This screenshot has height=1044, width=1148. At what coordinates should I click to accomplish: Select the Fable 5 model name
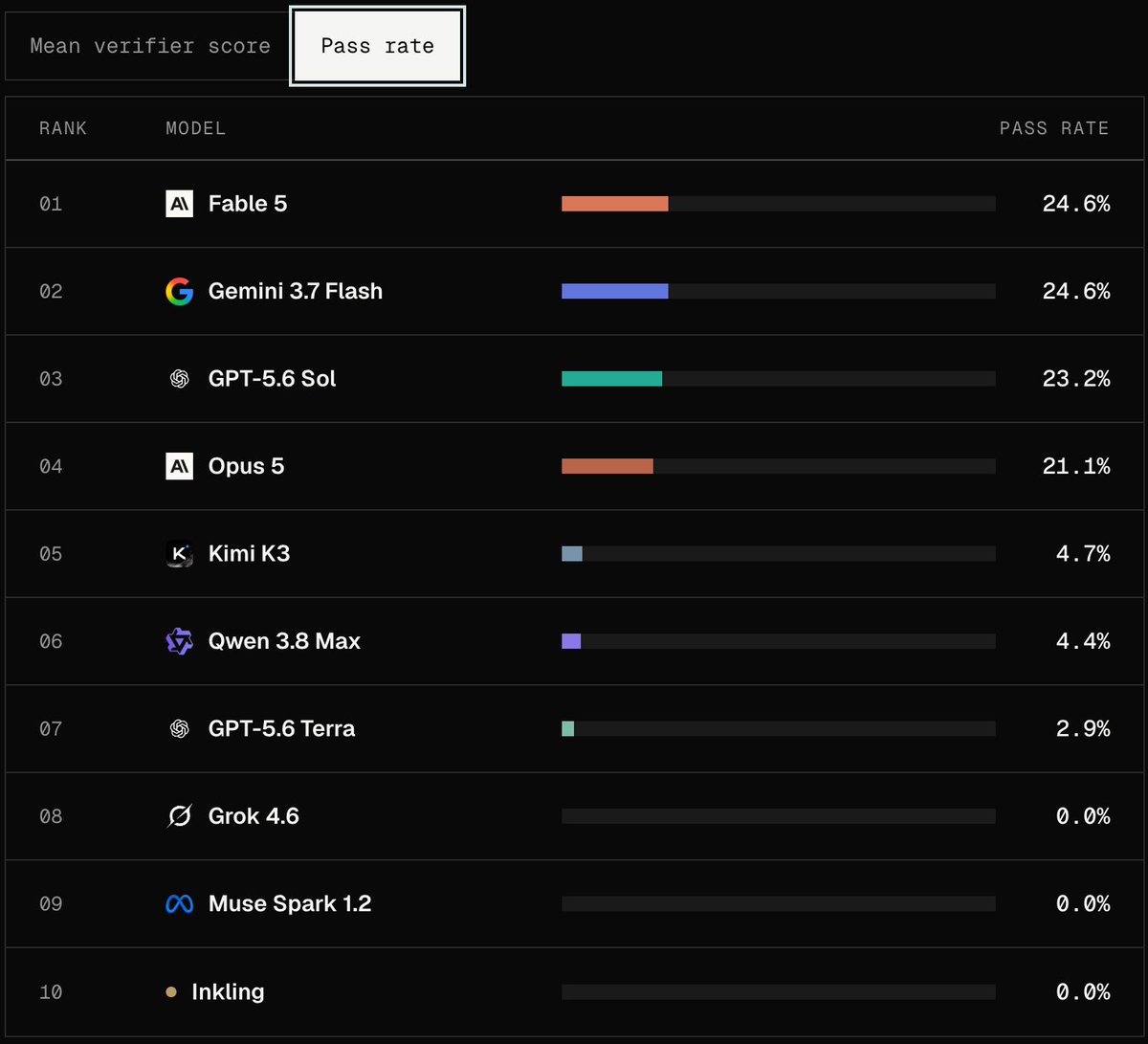[248, 204]
